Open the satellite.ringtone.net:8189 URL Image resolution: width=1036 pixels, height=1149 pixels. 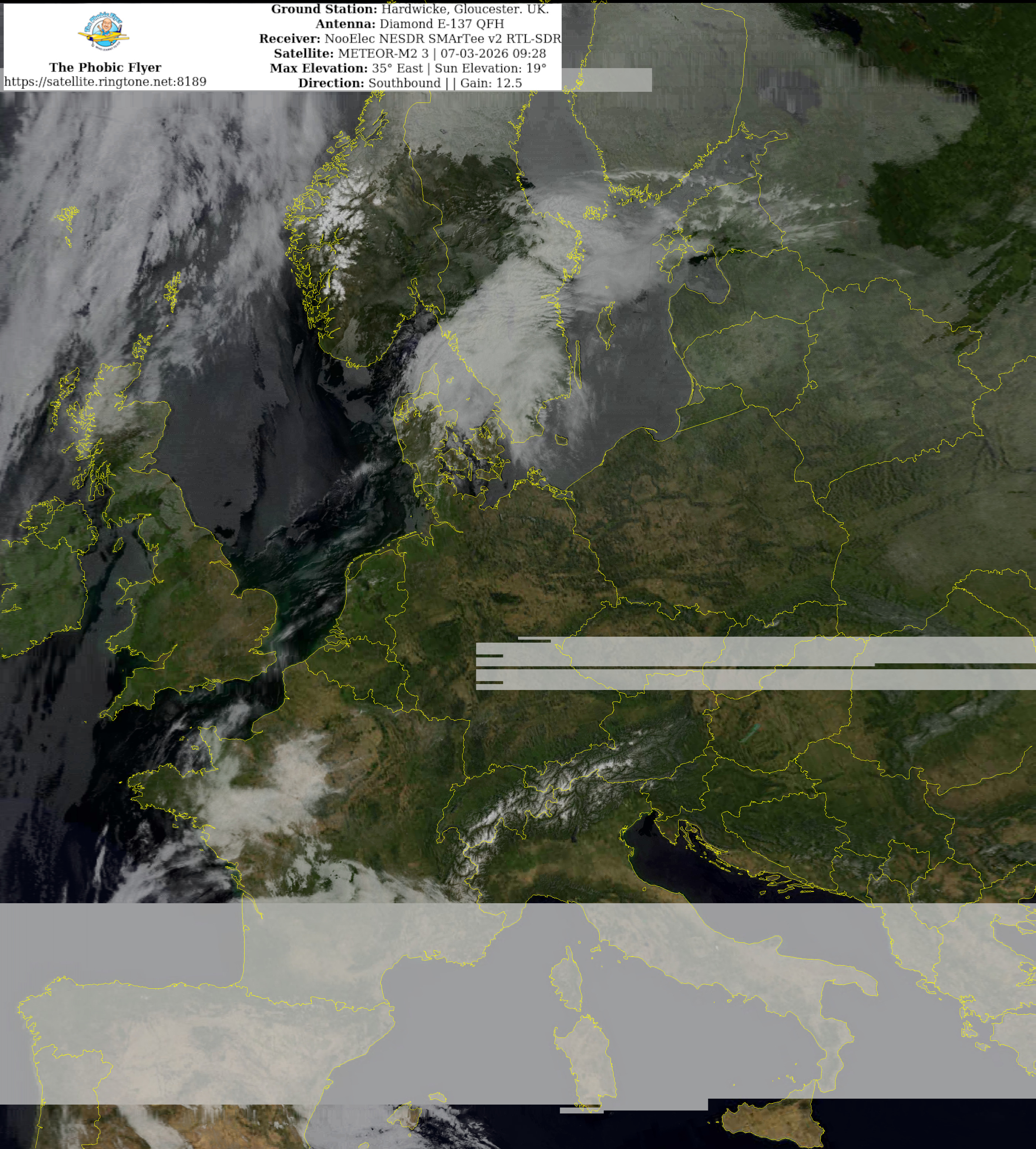pos(105,81)
